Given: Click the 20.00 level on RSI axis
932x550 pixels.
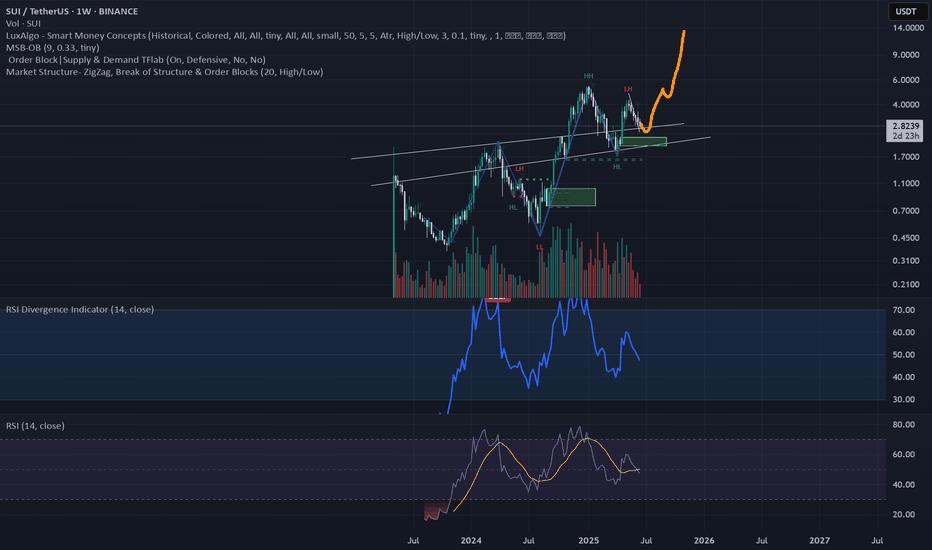Looking at the screenshot, I should (903, 515).
